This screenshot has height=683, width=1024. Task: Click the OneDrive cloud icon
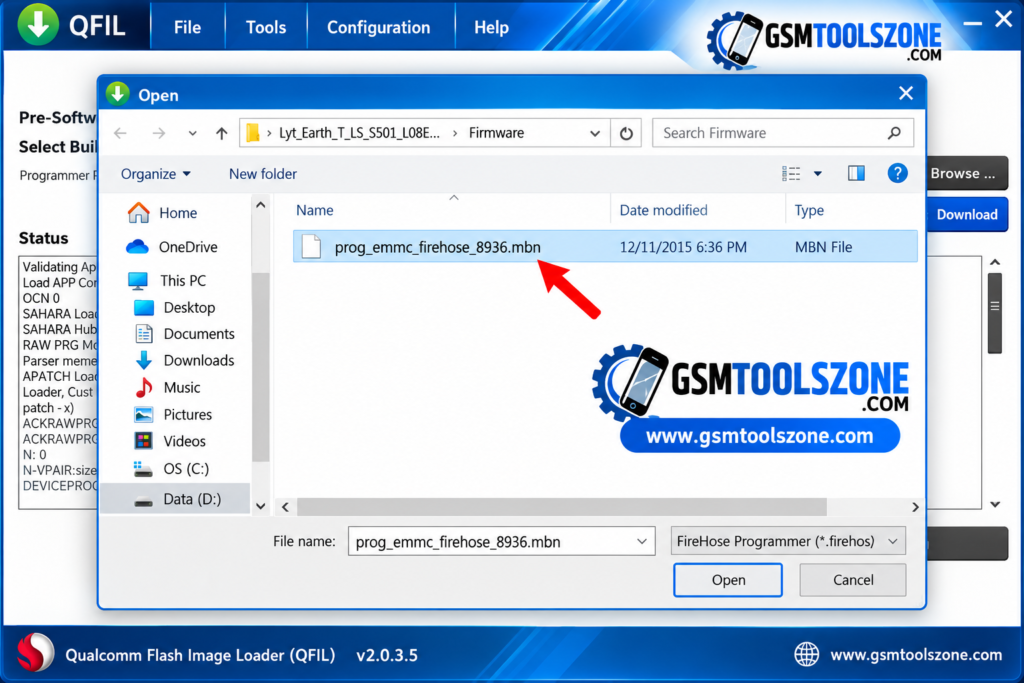137,247
